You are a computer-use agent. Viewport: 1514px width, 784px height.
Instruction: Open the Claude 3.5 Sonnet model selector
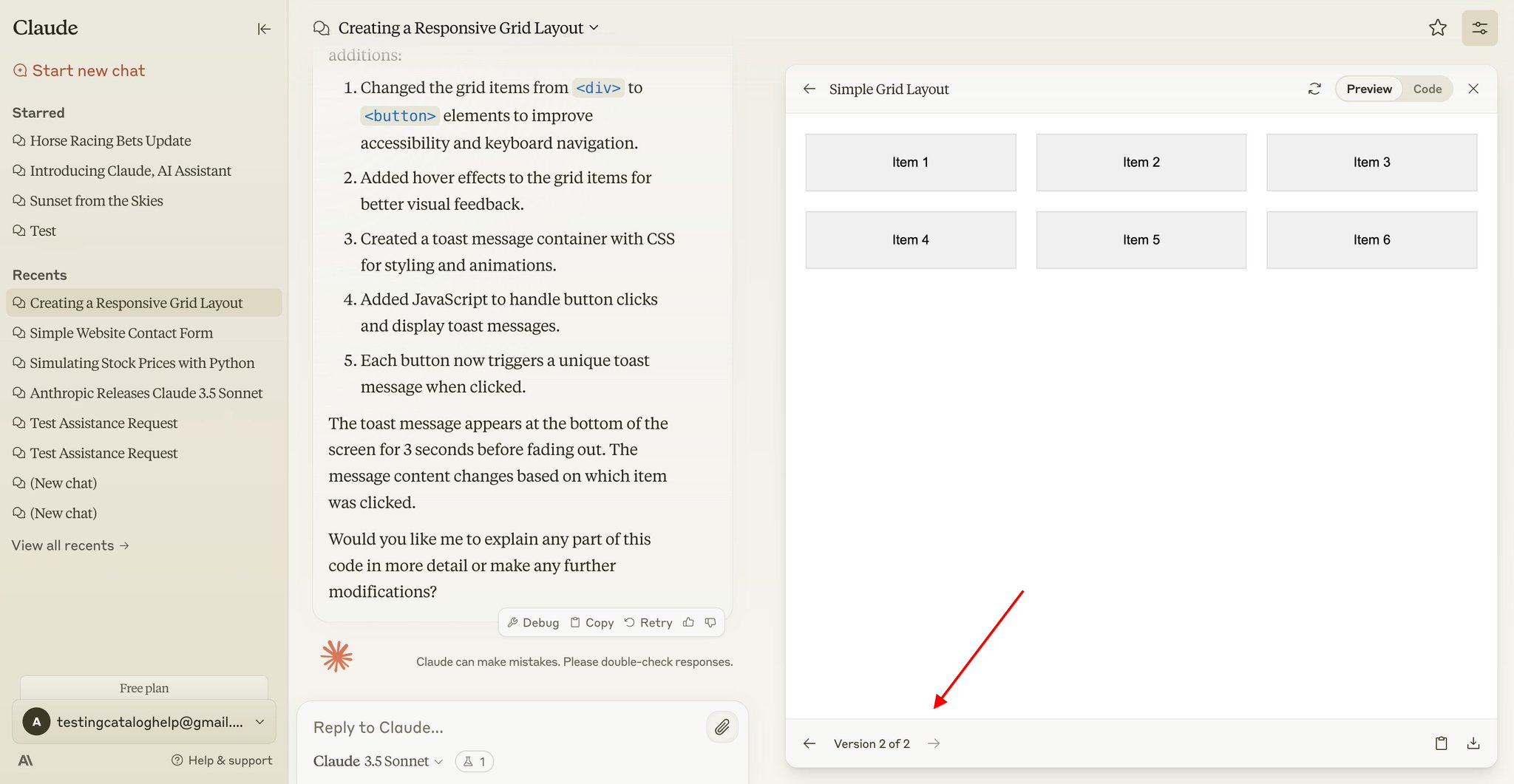click(x=378, y=761)
